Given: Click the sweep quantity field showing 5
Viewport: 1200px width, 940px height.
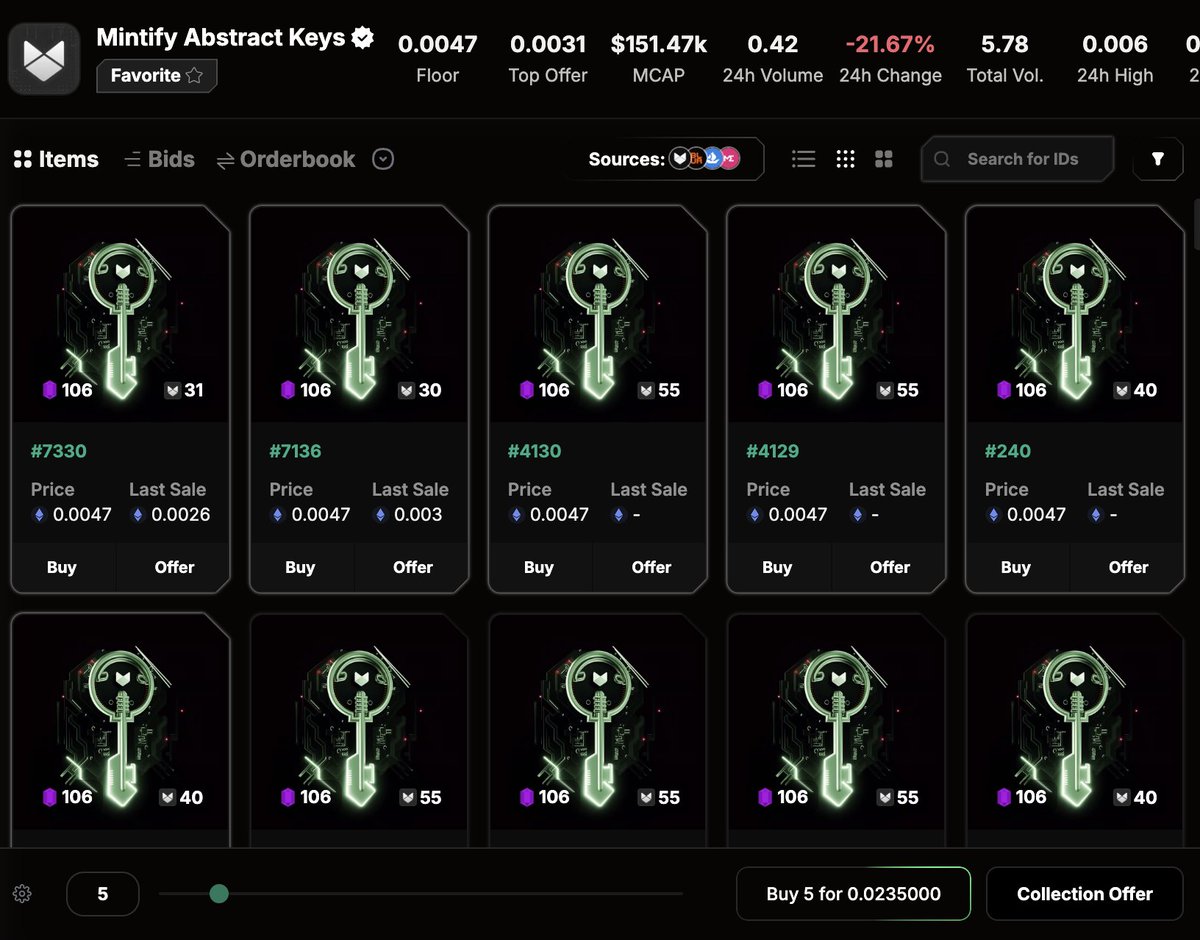Looking at the screenshot, I should click(103, 894).
